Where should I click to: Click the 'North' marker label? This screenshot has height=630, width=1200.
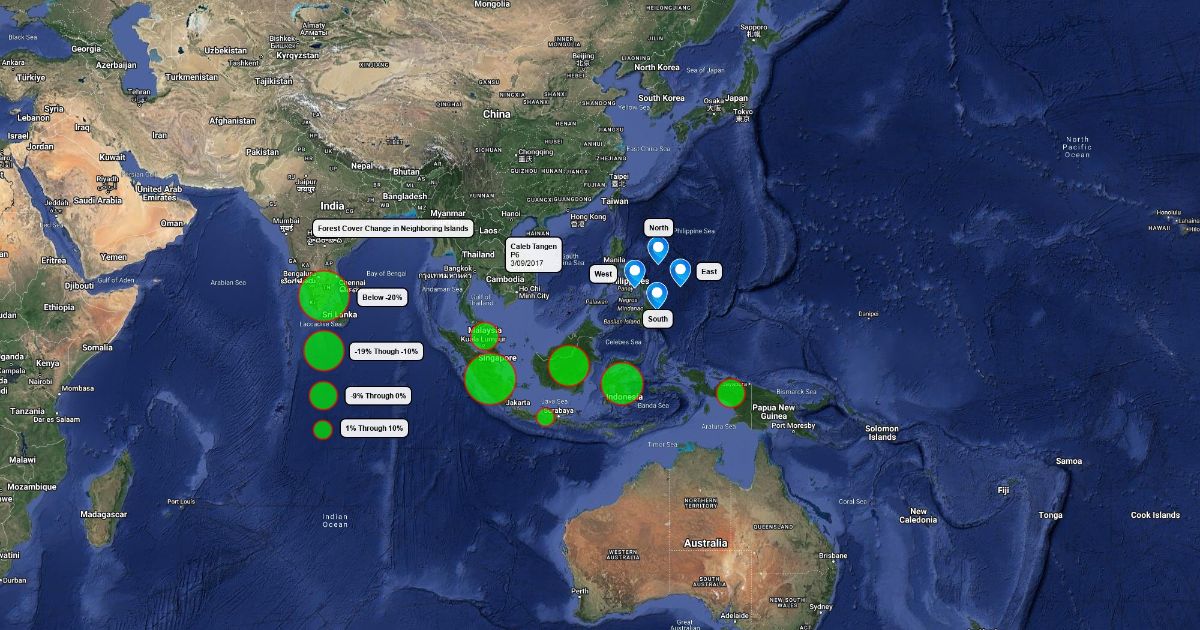(658, 227)
